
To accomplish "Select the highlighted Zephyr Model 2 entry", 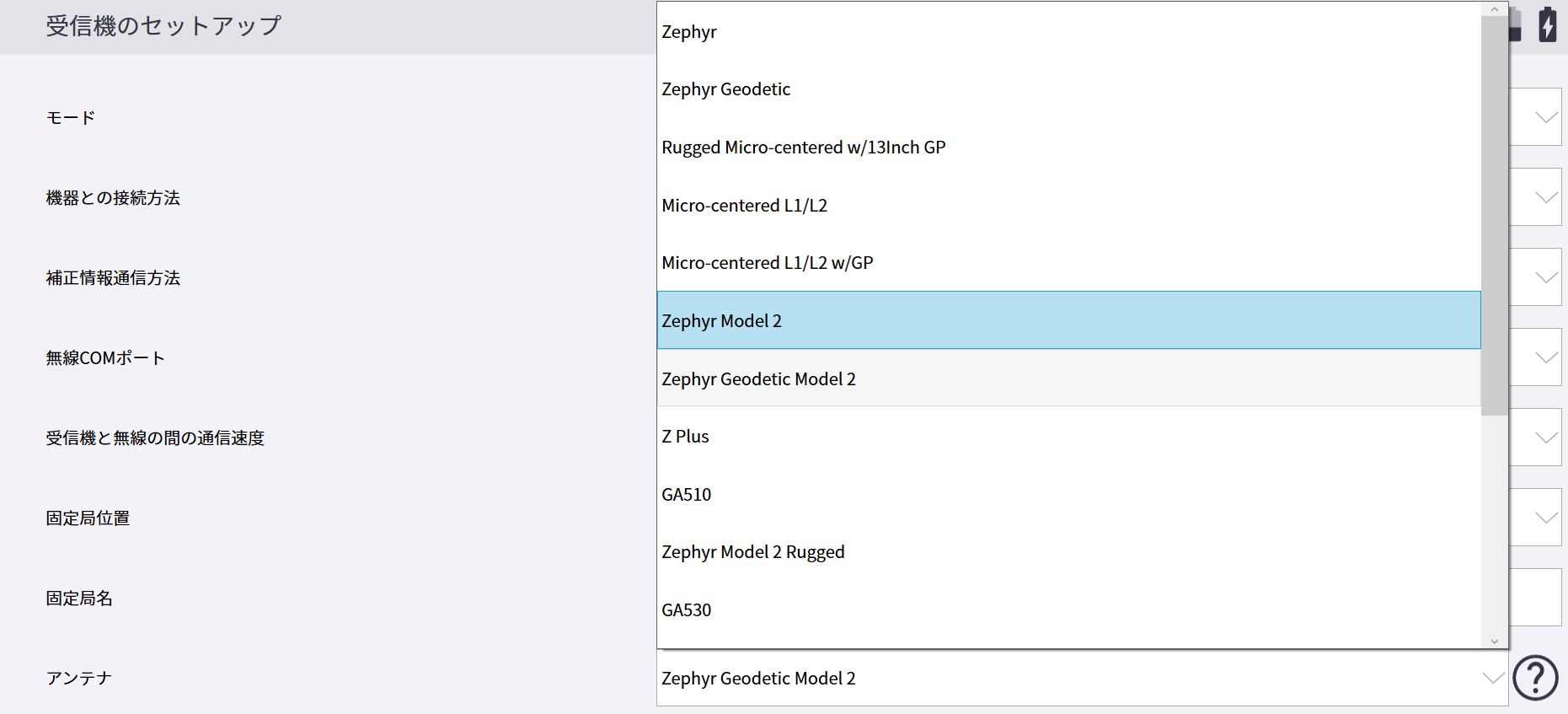I will 721,321.
